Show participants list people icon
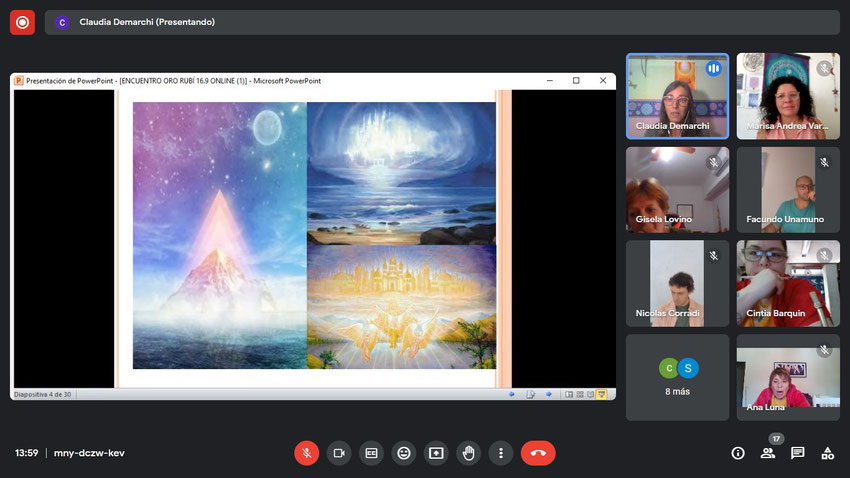 click(x=768, y=453)
